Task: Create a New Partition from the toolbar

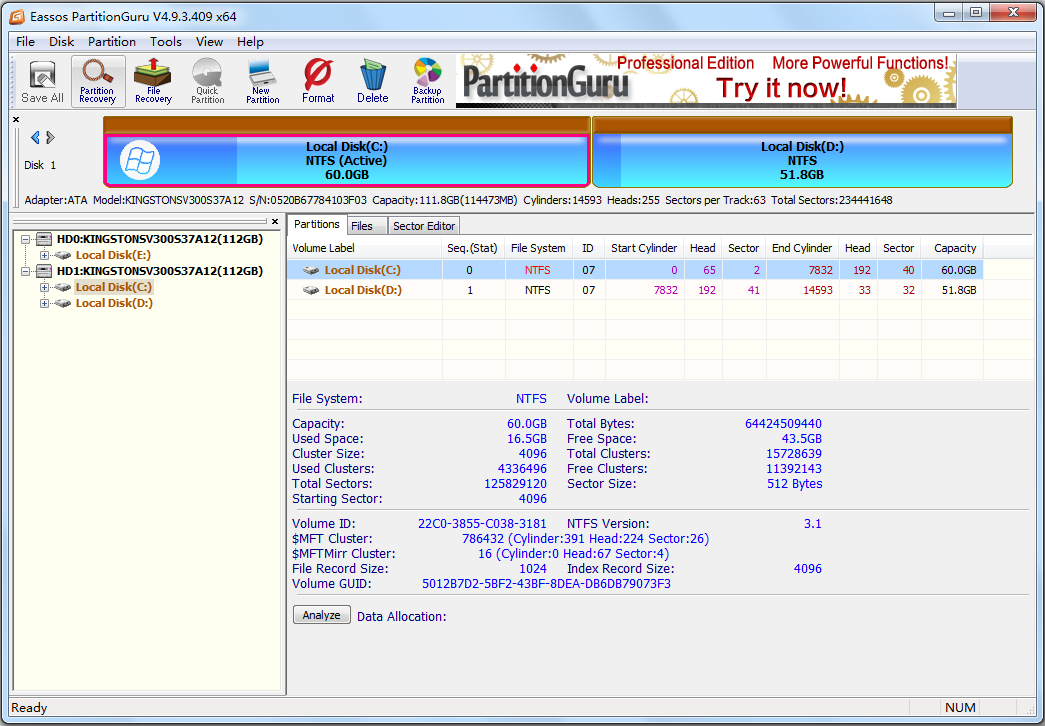Action: point(262,81)
